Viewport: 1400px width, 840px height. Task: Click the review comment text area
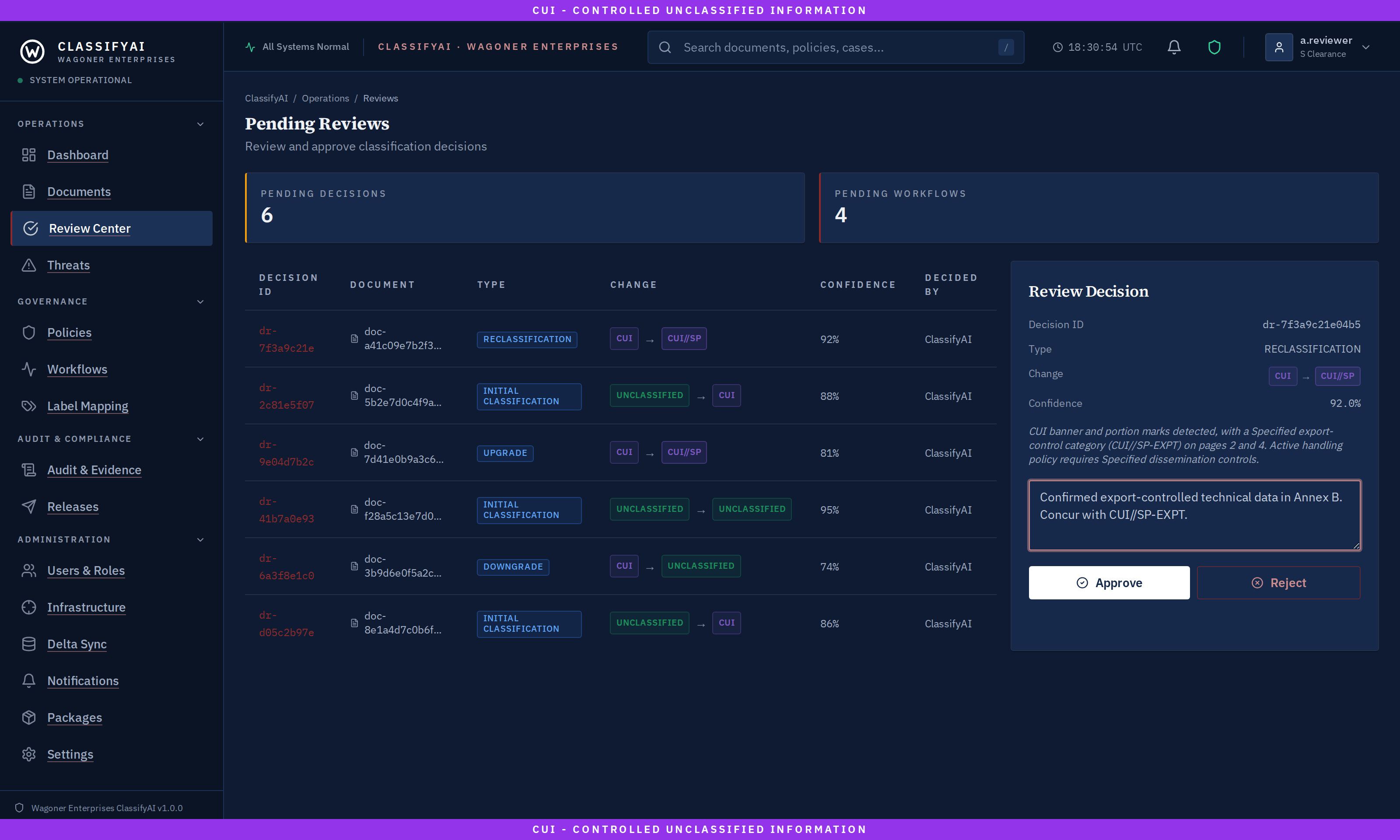[x=1194, y=515]
